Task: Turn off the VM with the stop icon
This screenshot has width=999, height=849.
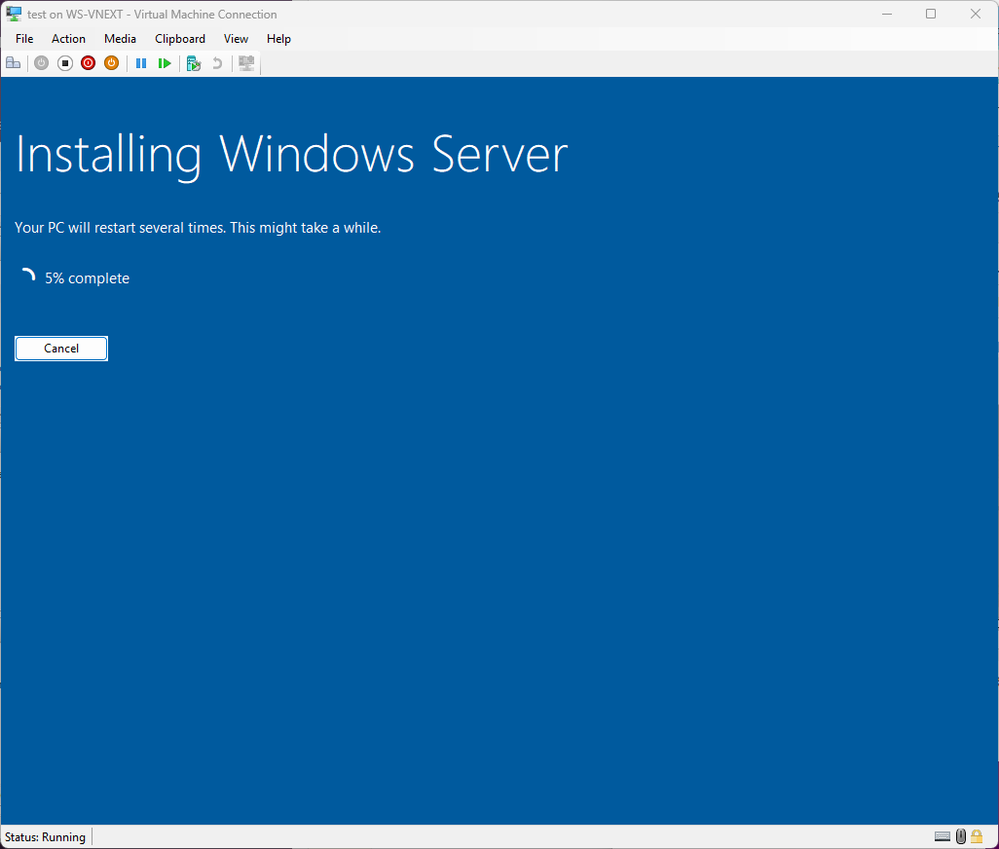Action: [65, 63]
